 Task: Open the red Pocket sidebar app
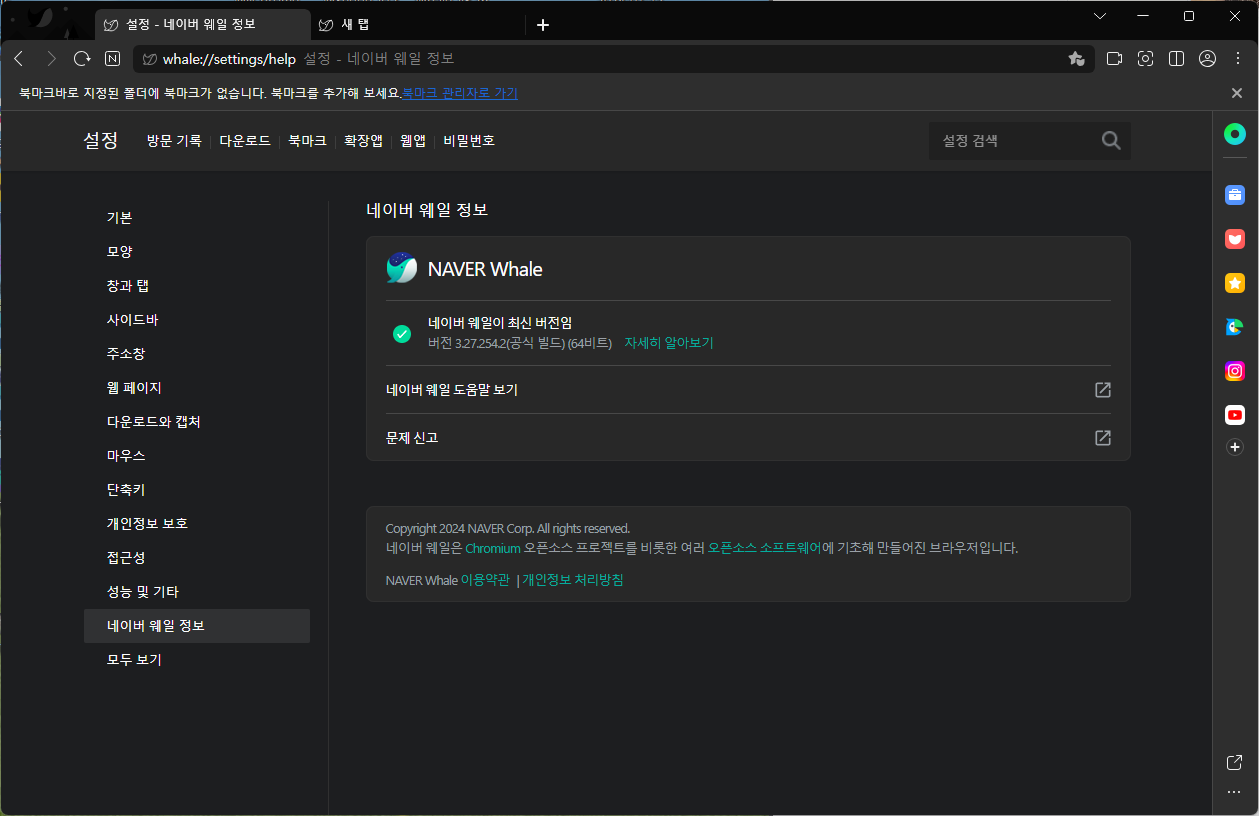(1235, 239)
